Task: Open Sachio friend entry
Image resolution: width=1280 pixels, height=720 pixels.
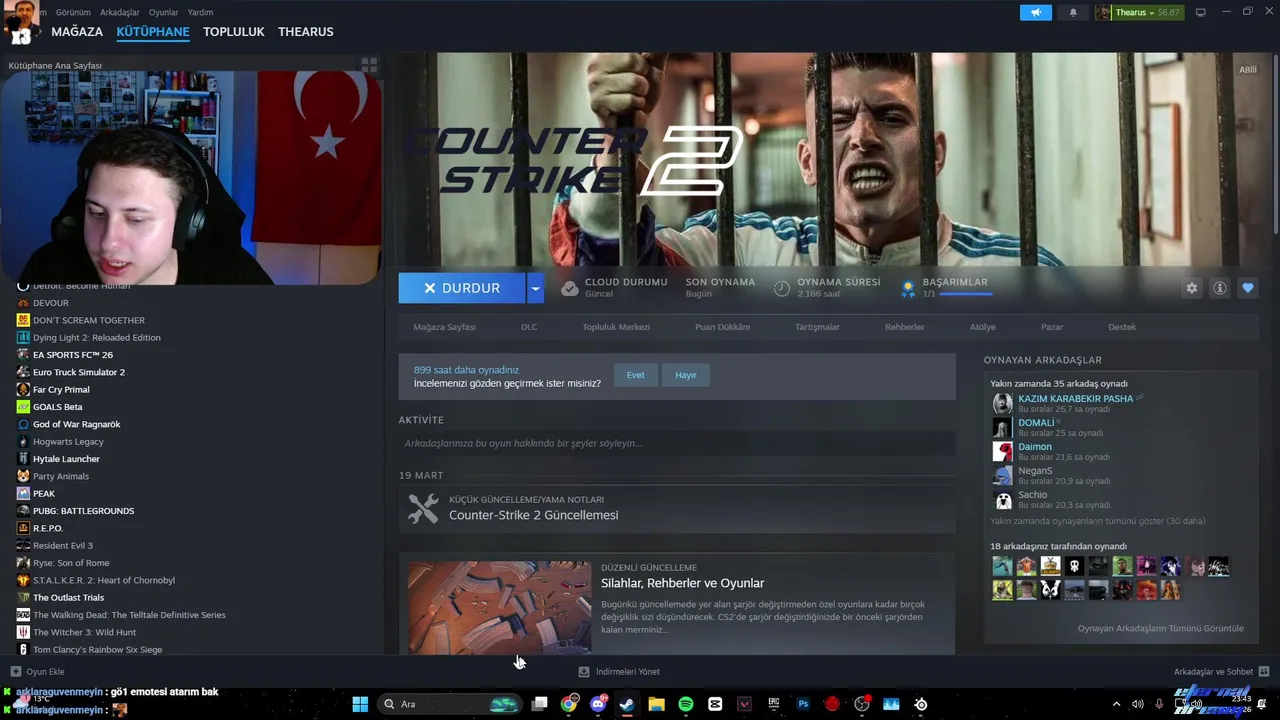Action: pos(1032,495)
